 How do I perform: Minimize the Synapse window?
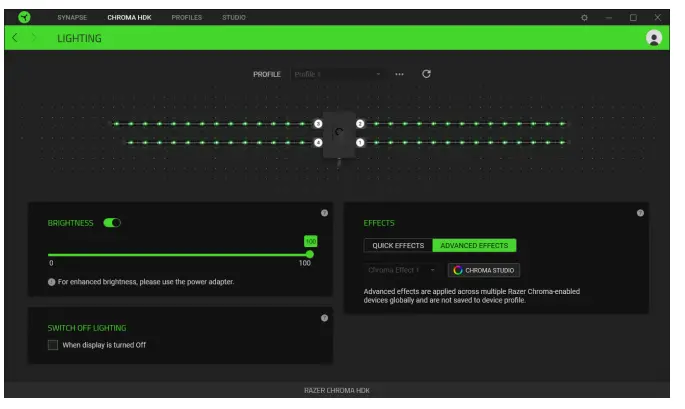click(x=609, y=18)
